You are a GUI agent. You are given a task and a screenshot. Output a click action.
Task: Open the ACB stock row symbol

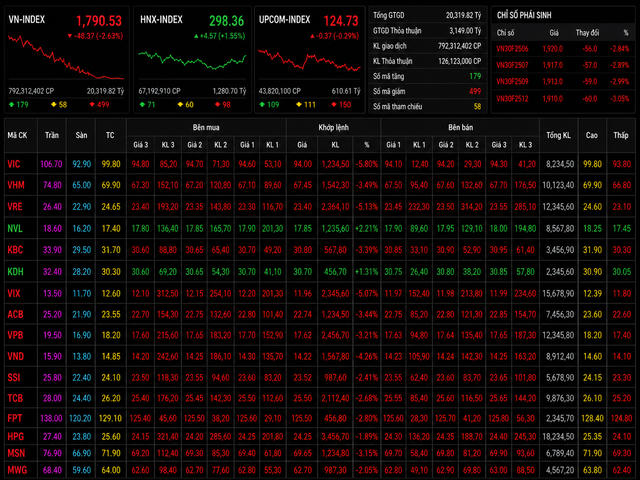pyautogui.click(x=15, y=314)
